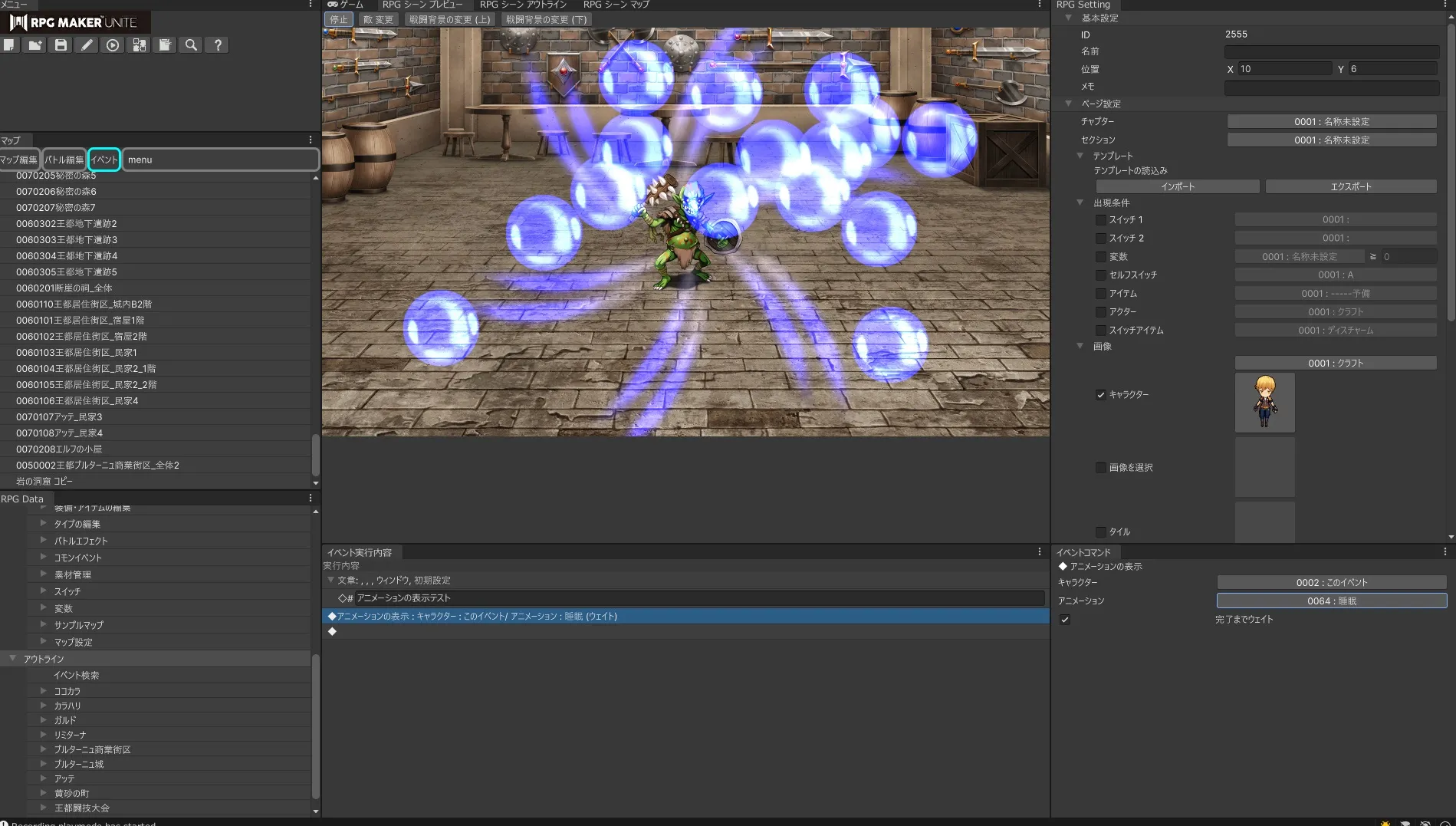
Task: Click the クラフト character image thumbnail
Action: pyautogui.click(x=1264, y=403)
